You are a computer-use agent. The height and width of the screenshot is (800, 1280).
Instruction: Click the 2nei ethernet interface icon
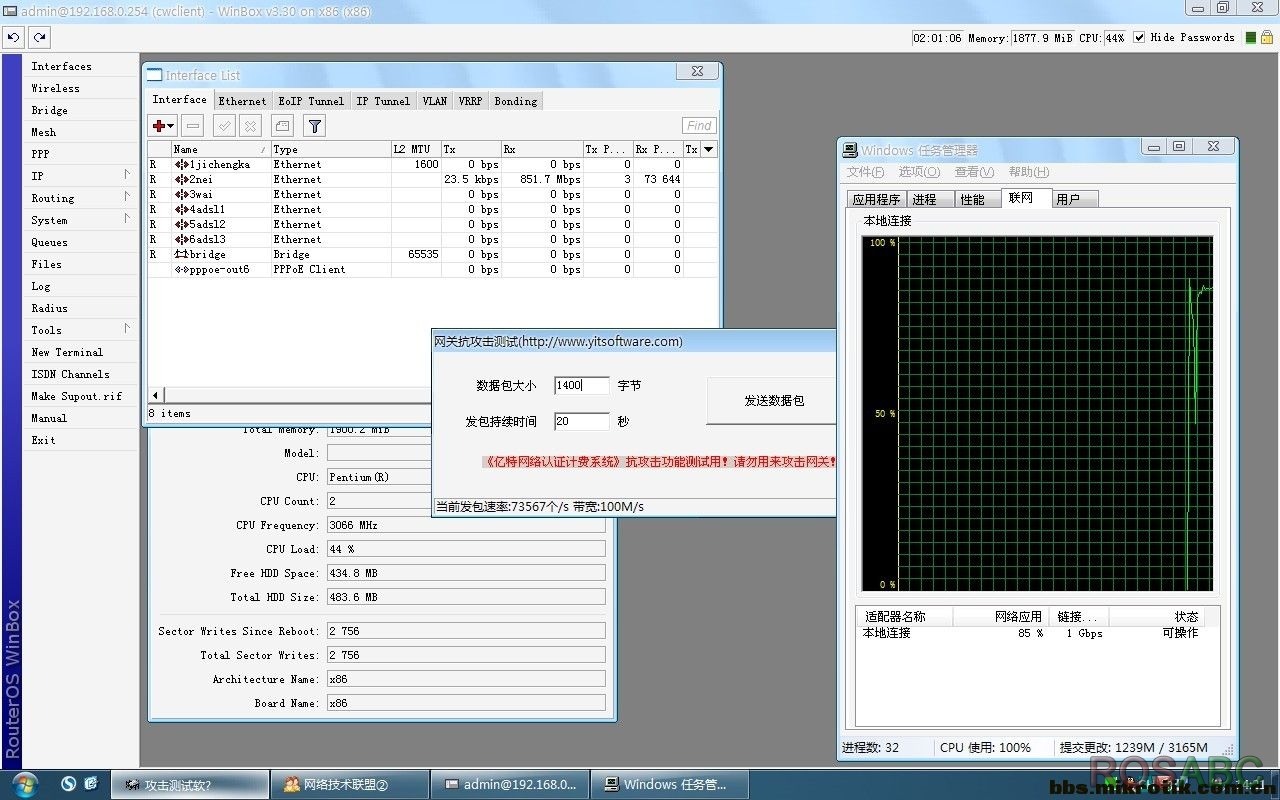[181, 179]
